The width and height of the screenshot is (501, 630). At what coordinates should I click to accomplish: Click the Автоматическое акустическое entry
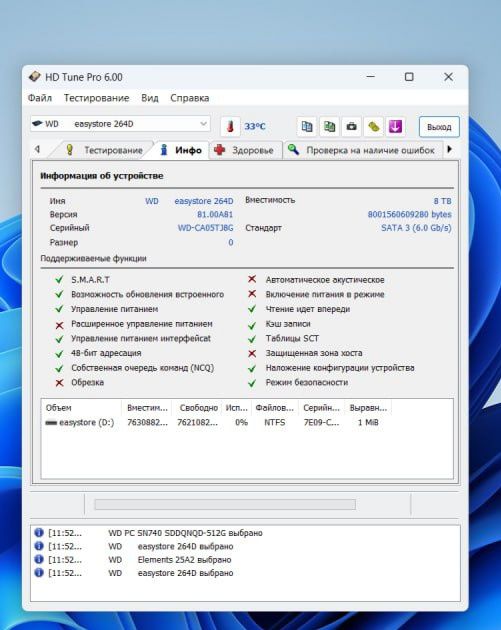(x=325, y=280)
